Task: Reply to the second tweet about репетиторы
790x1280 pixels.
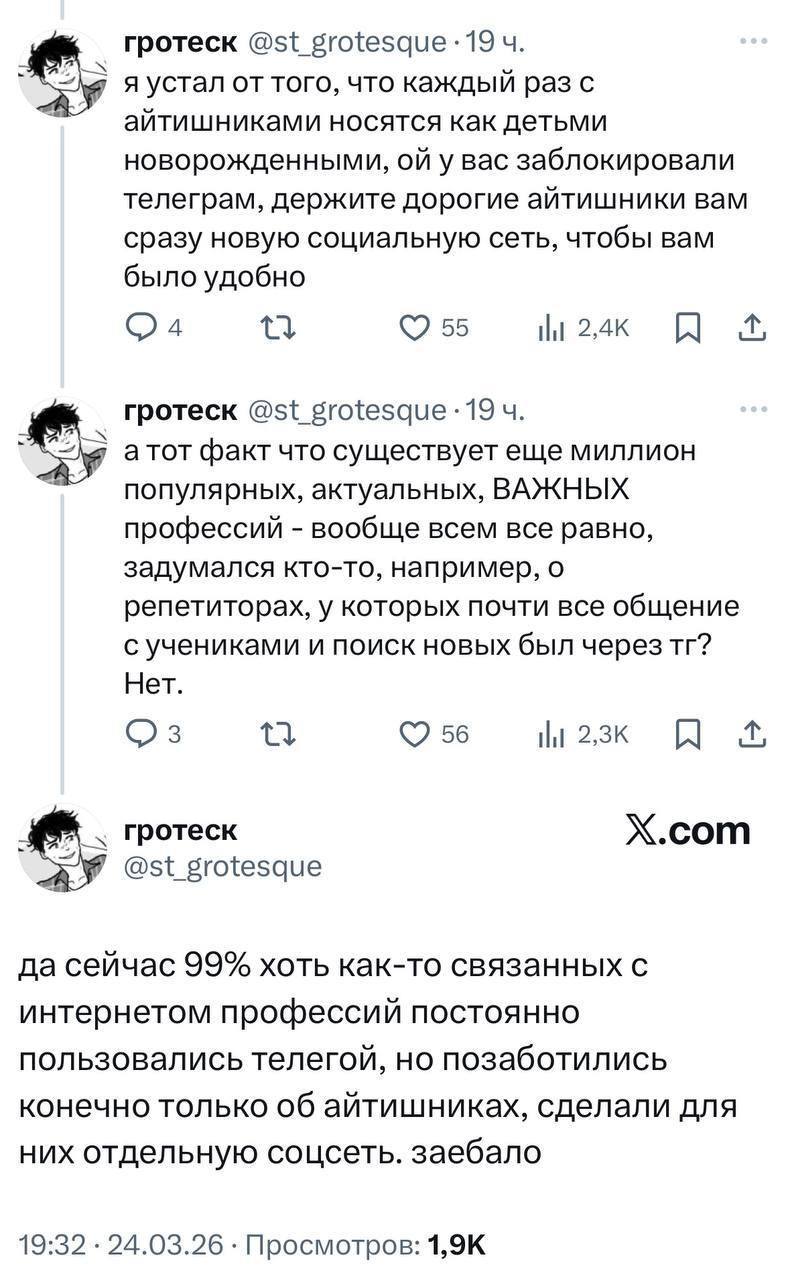Action: coord(140,734)
